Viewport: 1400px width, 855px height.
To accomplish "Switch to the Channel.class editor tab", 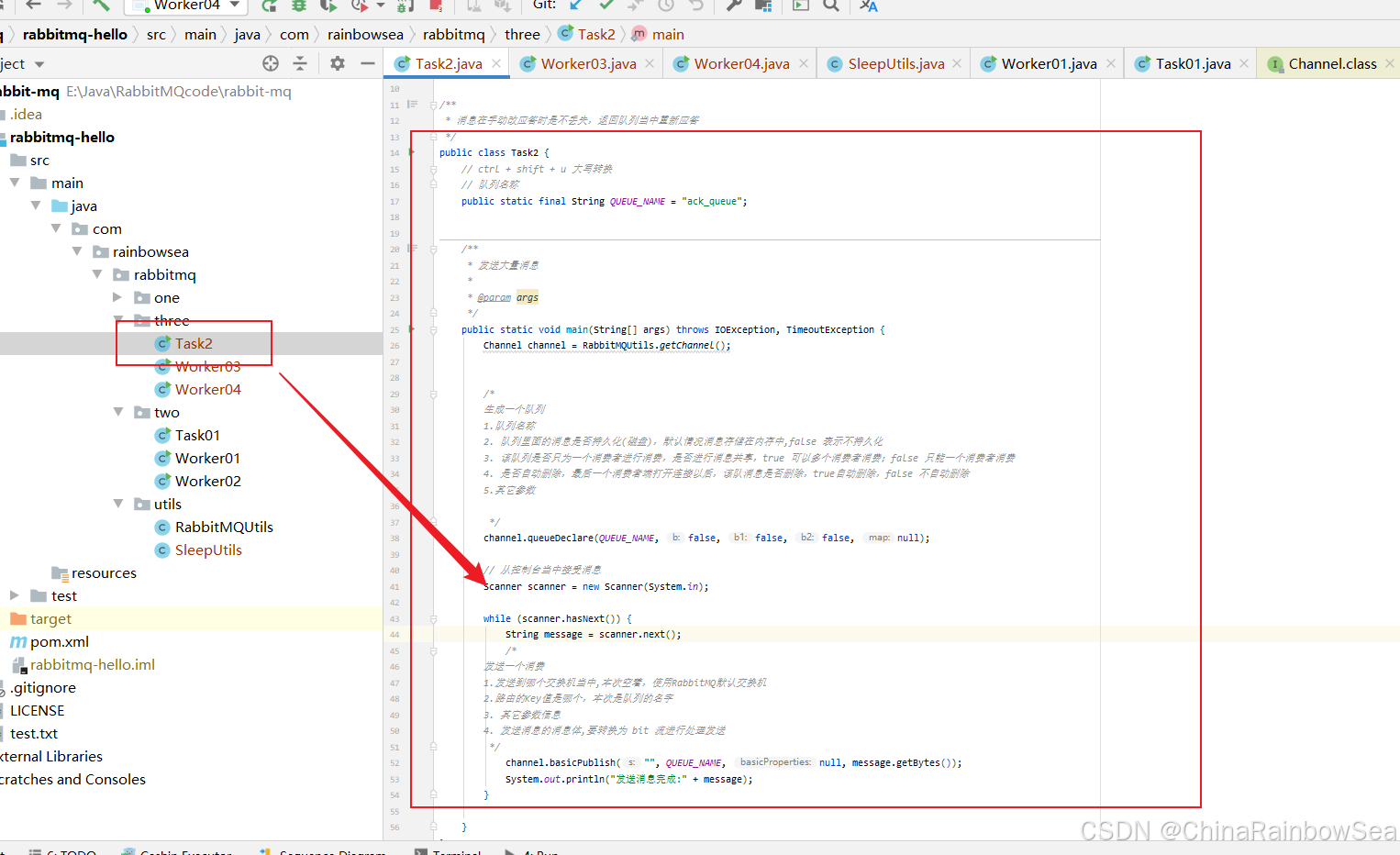I will coord(1331,63).
